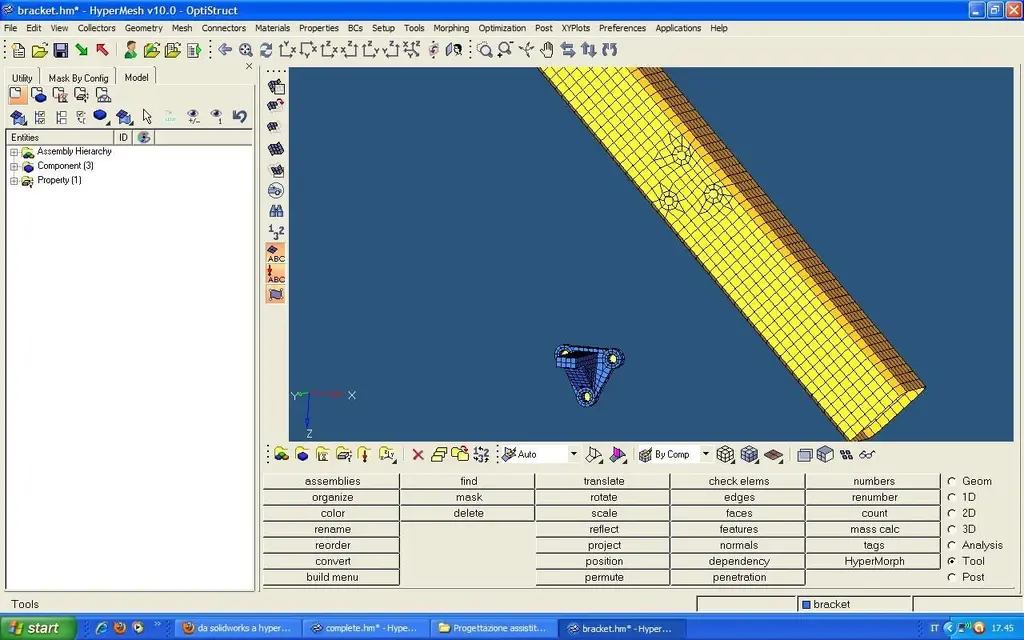Click the HyperMorph panel button

874,561
